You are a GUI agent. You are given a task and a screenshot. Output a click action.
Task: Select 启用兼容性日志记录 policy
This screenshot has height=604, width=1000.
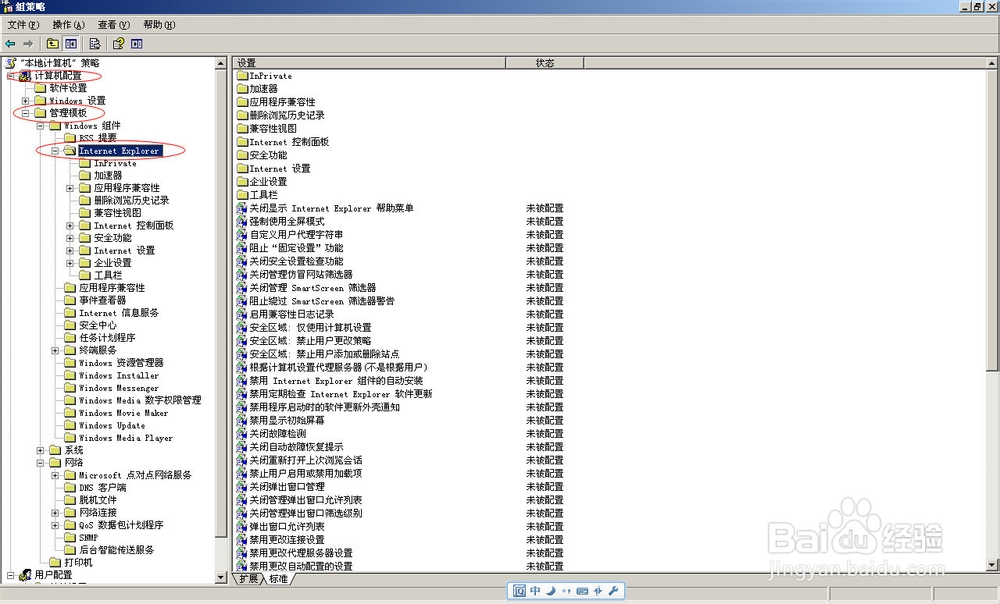tap(291, 314)
